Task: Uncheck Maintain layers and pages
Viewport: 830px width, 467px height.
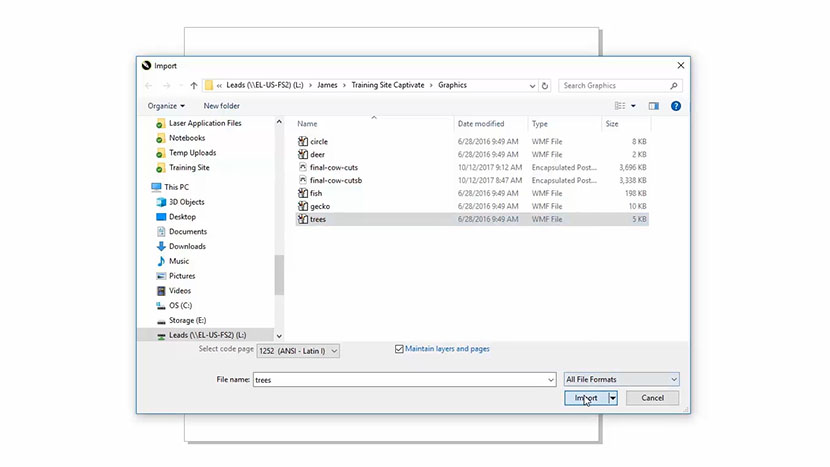Action: [x=399, y=349]
